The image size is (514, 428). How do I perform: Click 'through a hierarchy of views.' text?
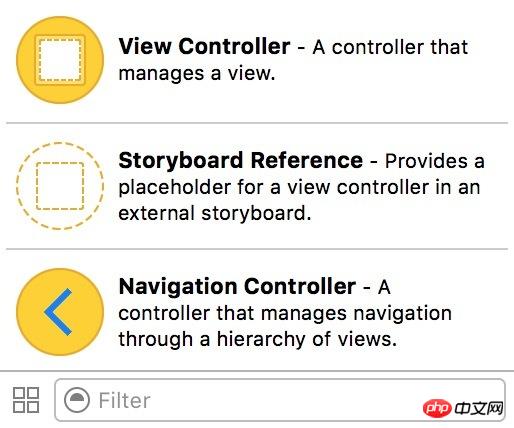click(258, 339)
